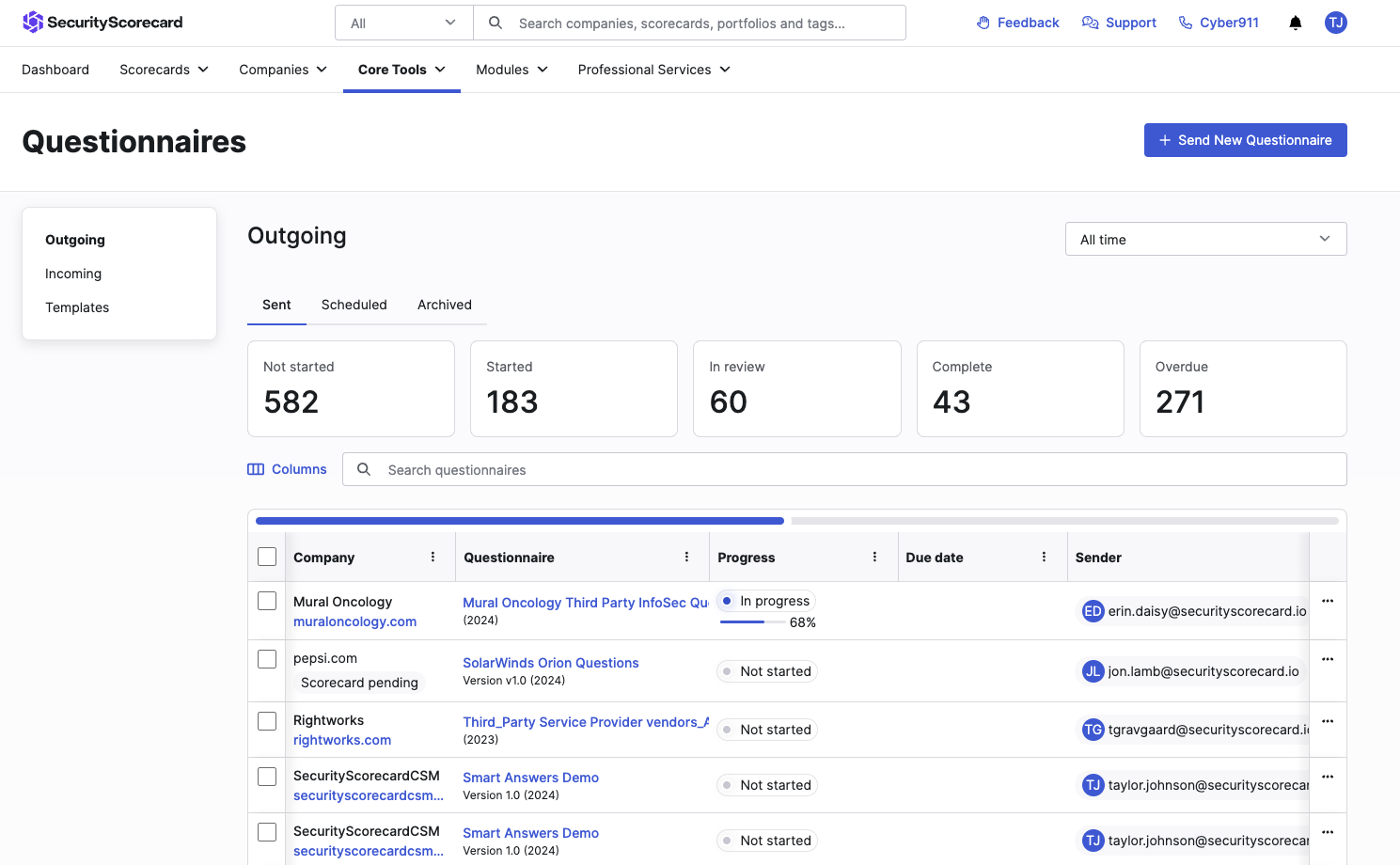Open SolarWinds Orion Questions questionnaire

pos(551,663)
